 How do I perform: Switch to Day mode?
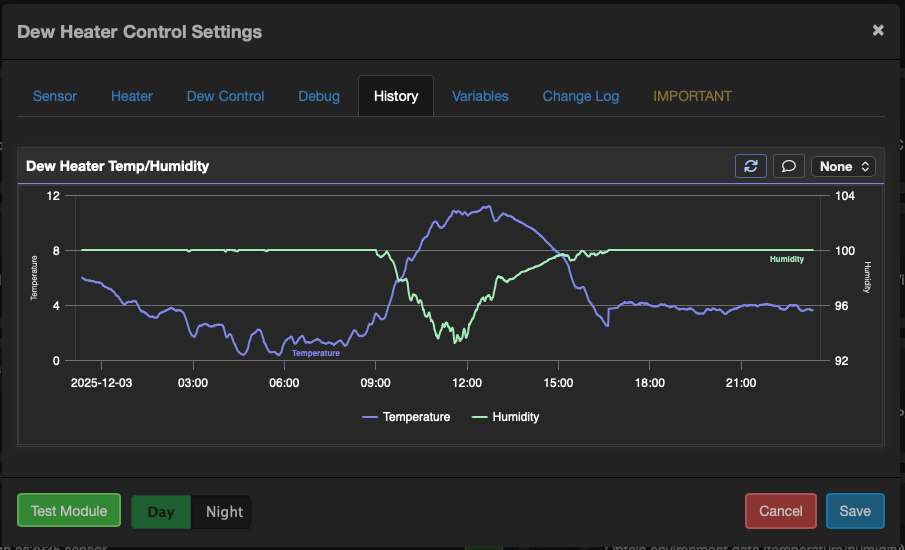161,511
